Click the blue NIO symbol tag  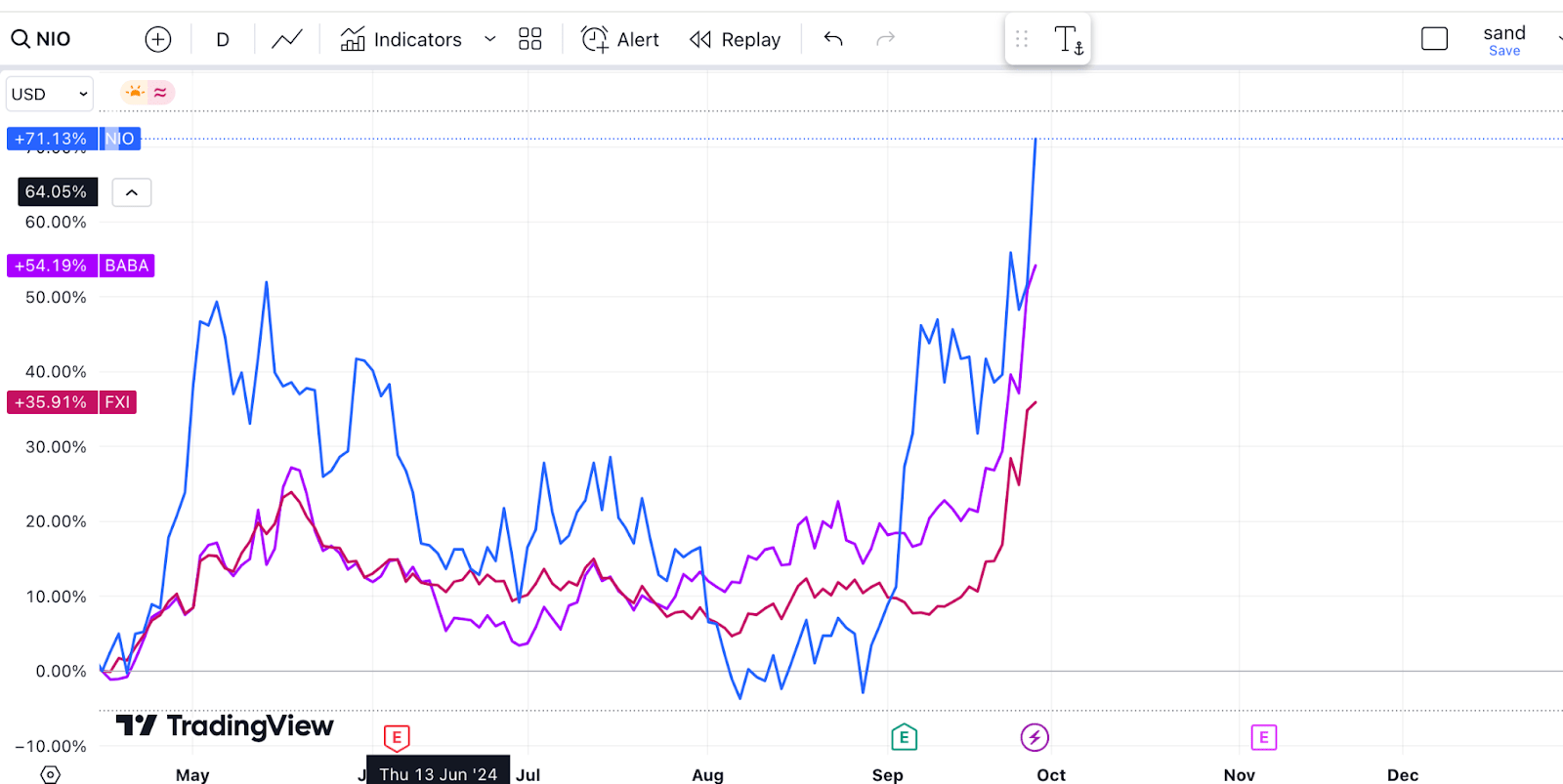click(x=121, y=139)
